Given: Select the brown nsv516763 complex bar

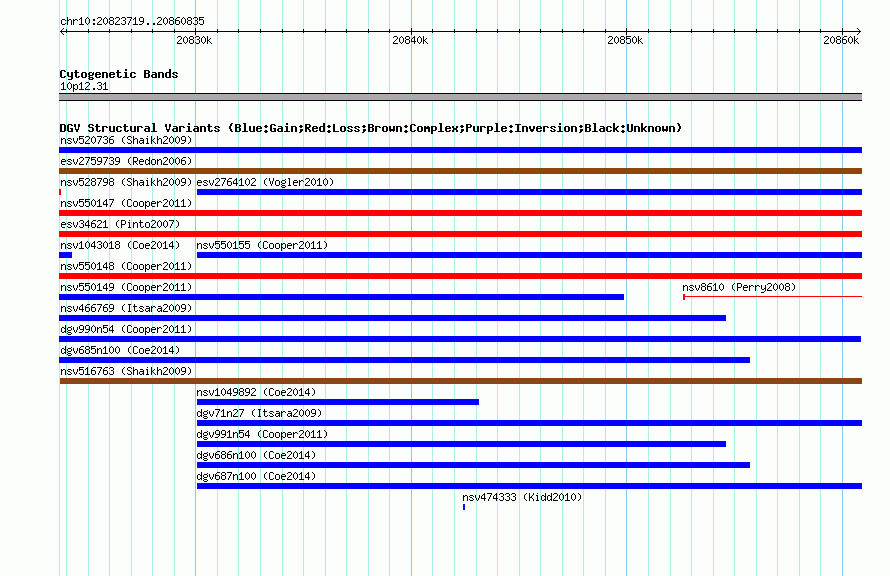Looking at the screenshot, I should click(x=460, y=381).
